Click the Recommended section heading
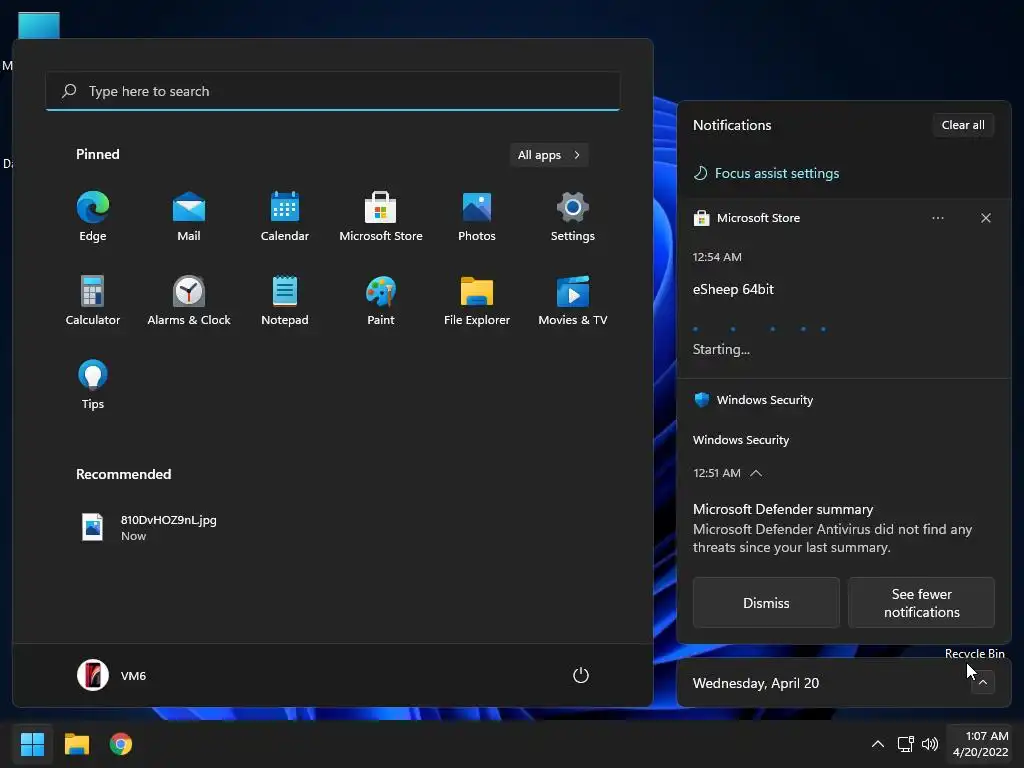Image resolution: width=1024 pixels, height=768 pixels. (123, 474)
